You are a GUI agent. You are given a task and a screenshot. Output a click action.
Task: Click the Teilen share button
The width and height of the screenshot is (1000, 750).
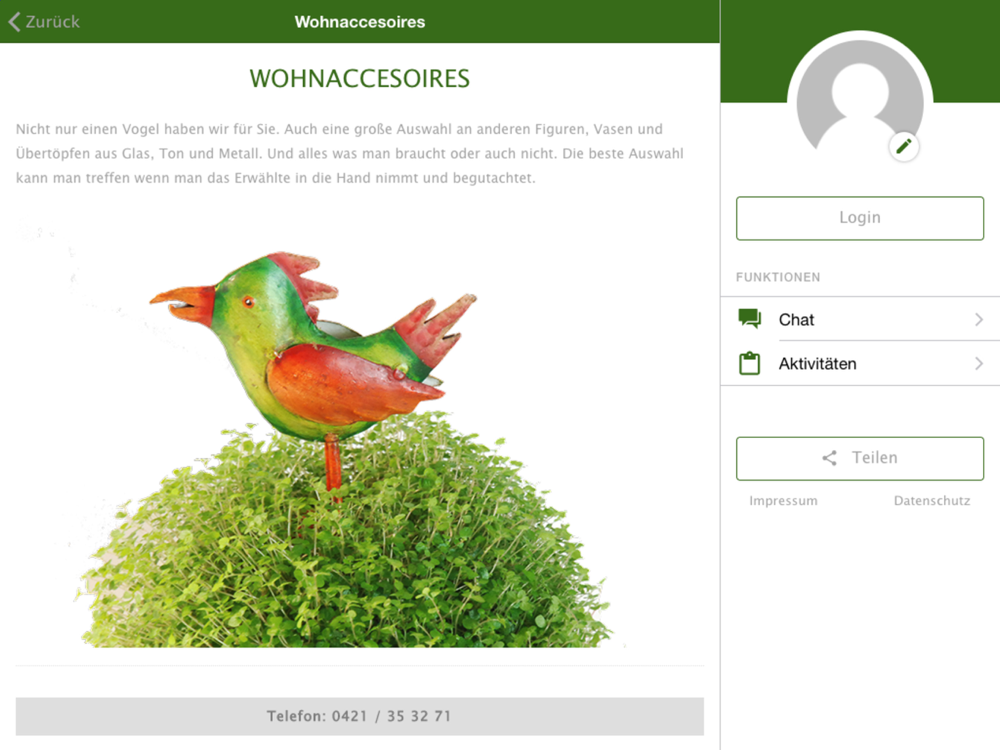[860, 459]
